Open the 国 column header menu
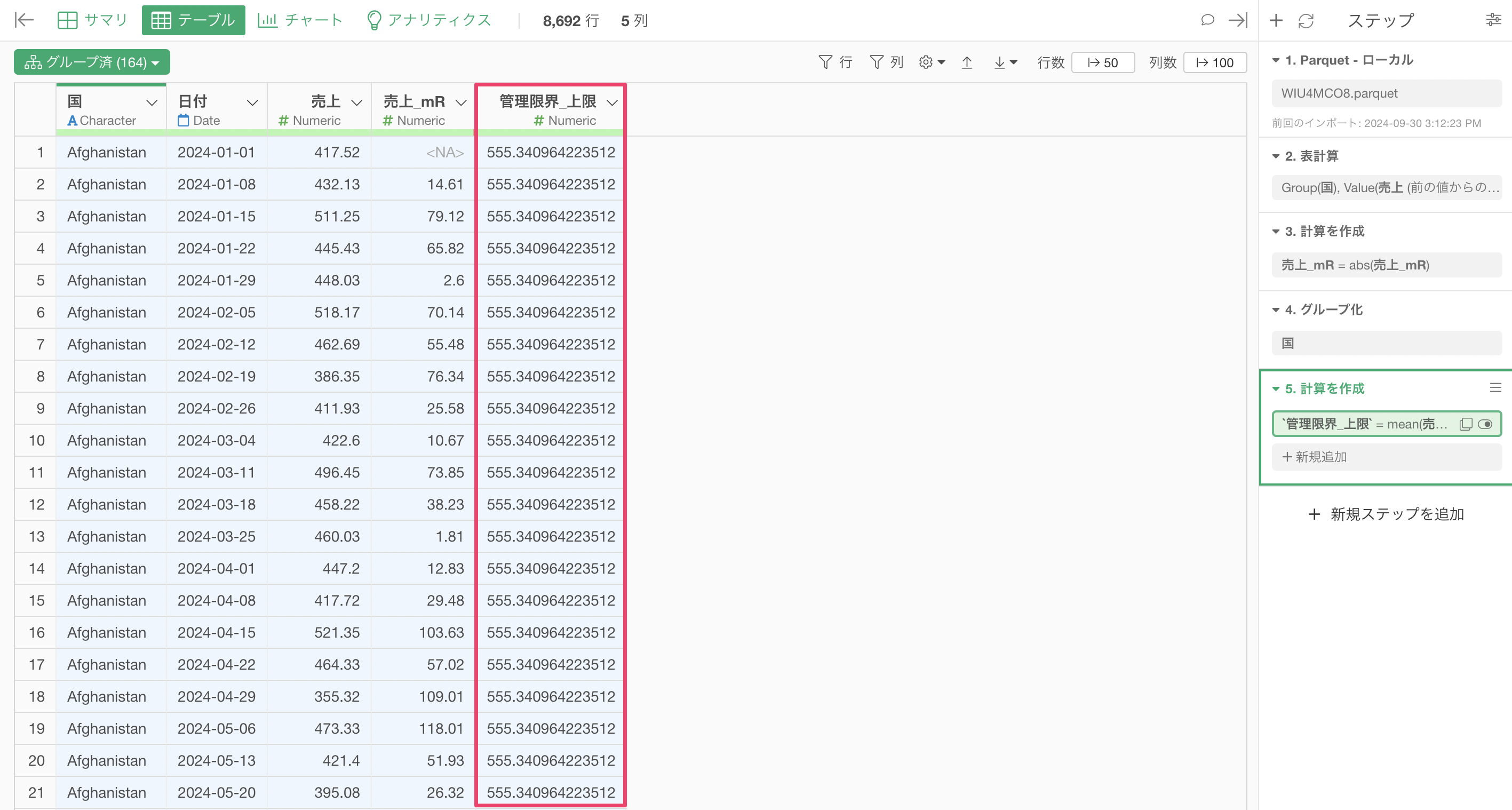The height and width of the screenshot is (810, 1512). coord(152,102)
